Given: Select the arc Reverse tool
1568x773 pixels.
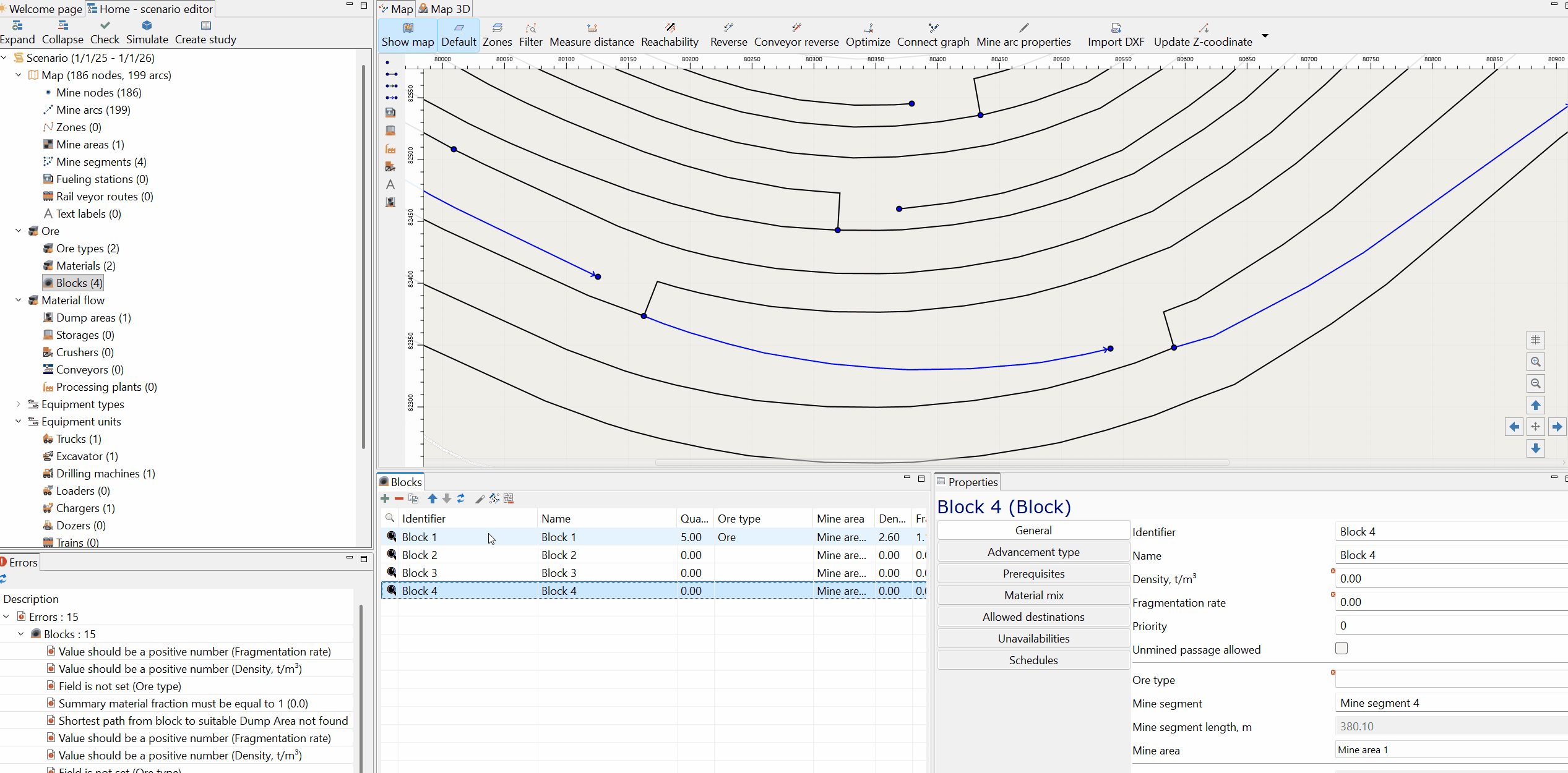Looking at the screenshot, I should [728, 35].
